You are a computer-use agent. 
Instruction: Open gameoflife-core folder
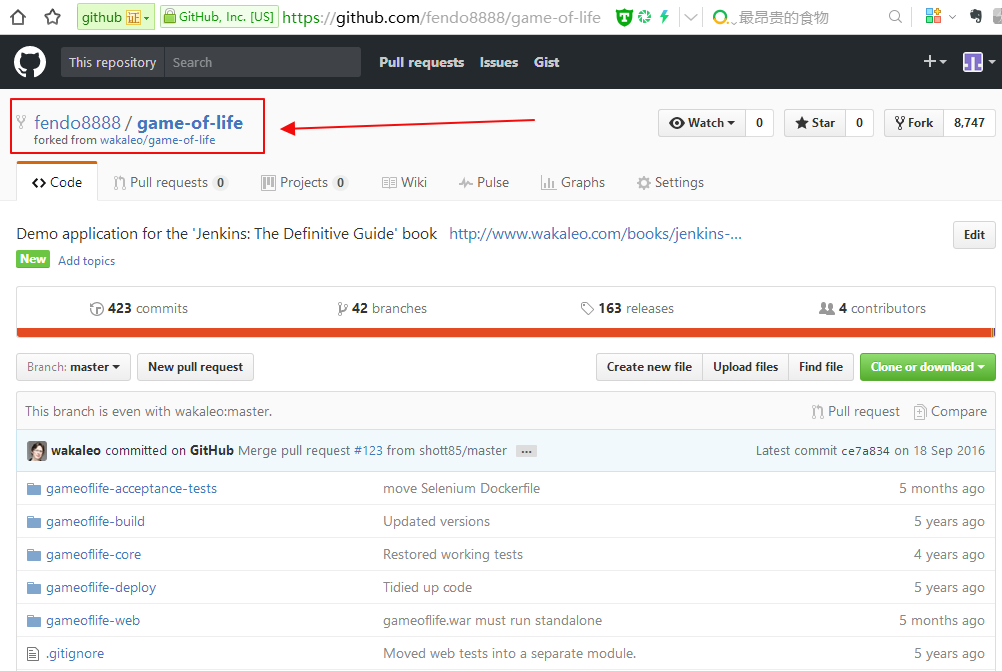click(93, 555)
